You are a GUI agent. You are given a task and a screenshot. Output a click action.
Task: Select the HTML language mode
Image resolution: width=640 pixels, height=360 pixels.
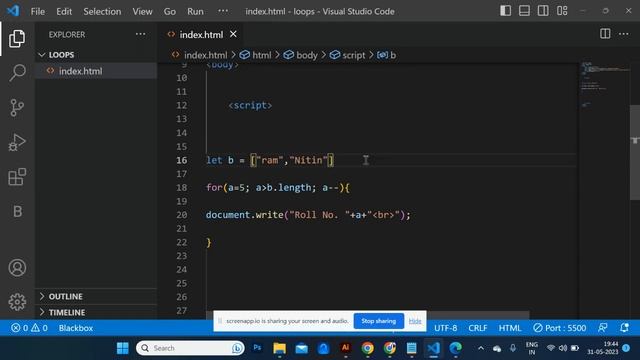[x=510, y=328]
